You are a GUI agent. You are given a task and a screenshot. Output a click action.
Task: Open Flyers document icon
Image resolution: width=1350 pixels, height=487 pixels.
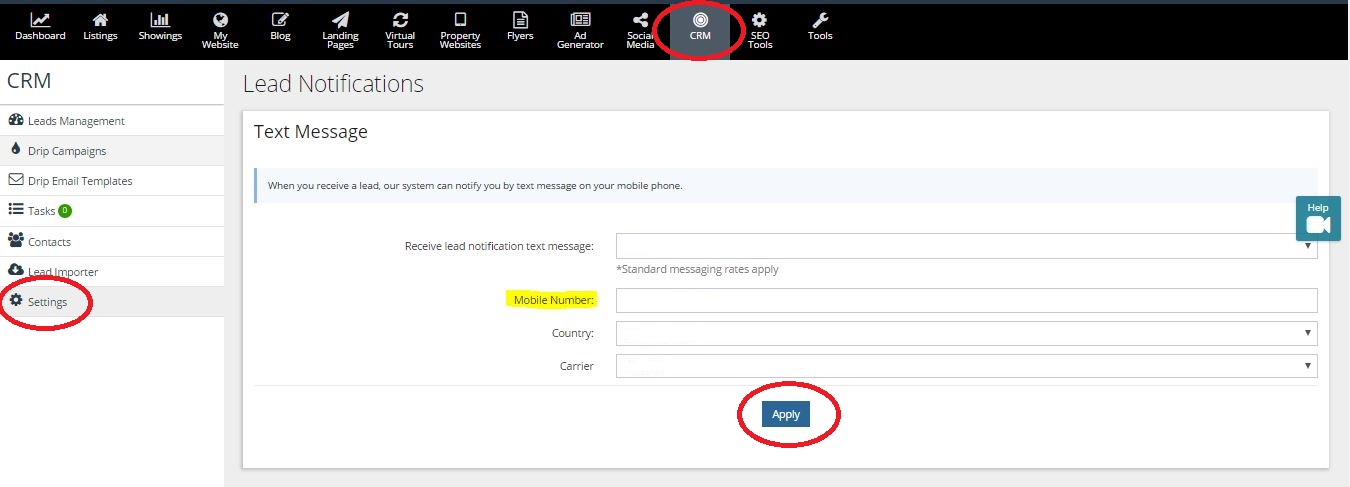click(520, 20)
